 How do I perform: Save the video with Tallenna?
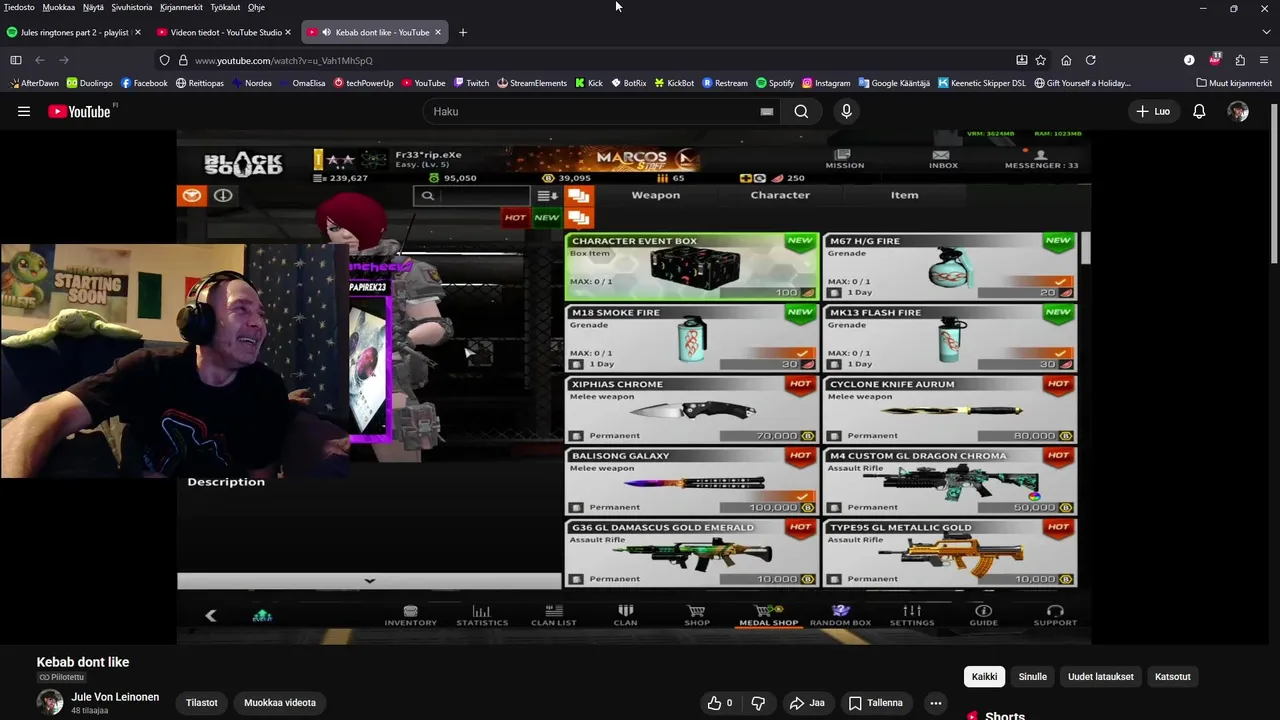coord(876,703)
